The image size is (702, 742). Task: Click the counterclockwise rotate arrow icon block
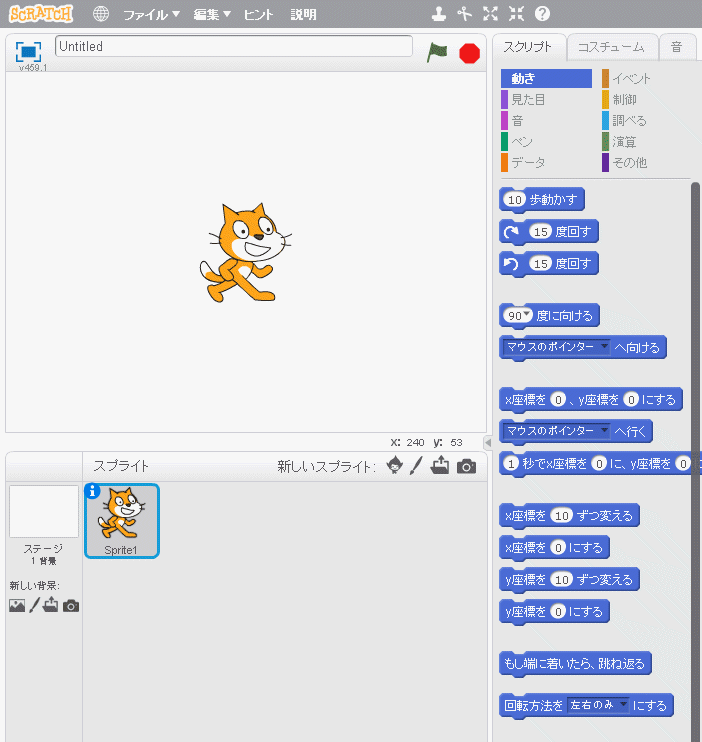[x=511, y=264]
